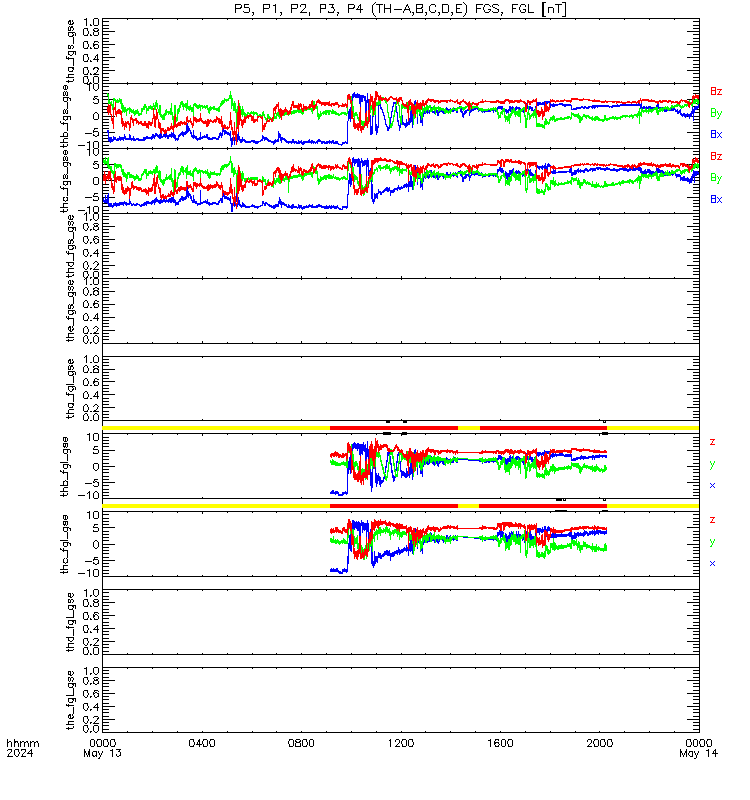Click the 'thc_fgl_gse' y-axis label
This screenshot has width=750, height=800.
(65, 544)
